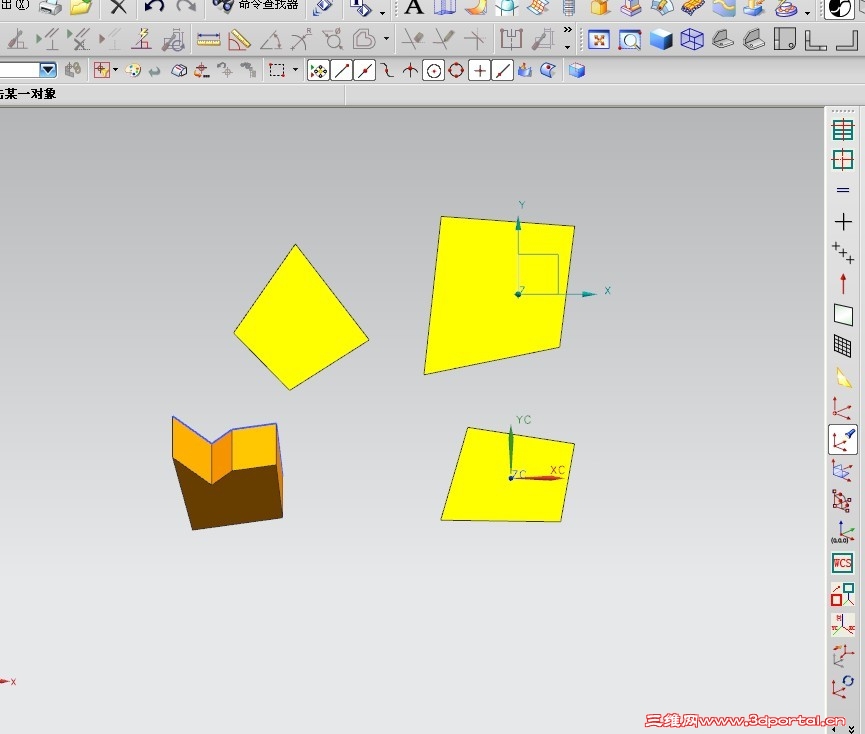Viewport: 865px width, 734px height.
Task: Click the highlighted WCS Dynamics icon
Action: (843, 440)
